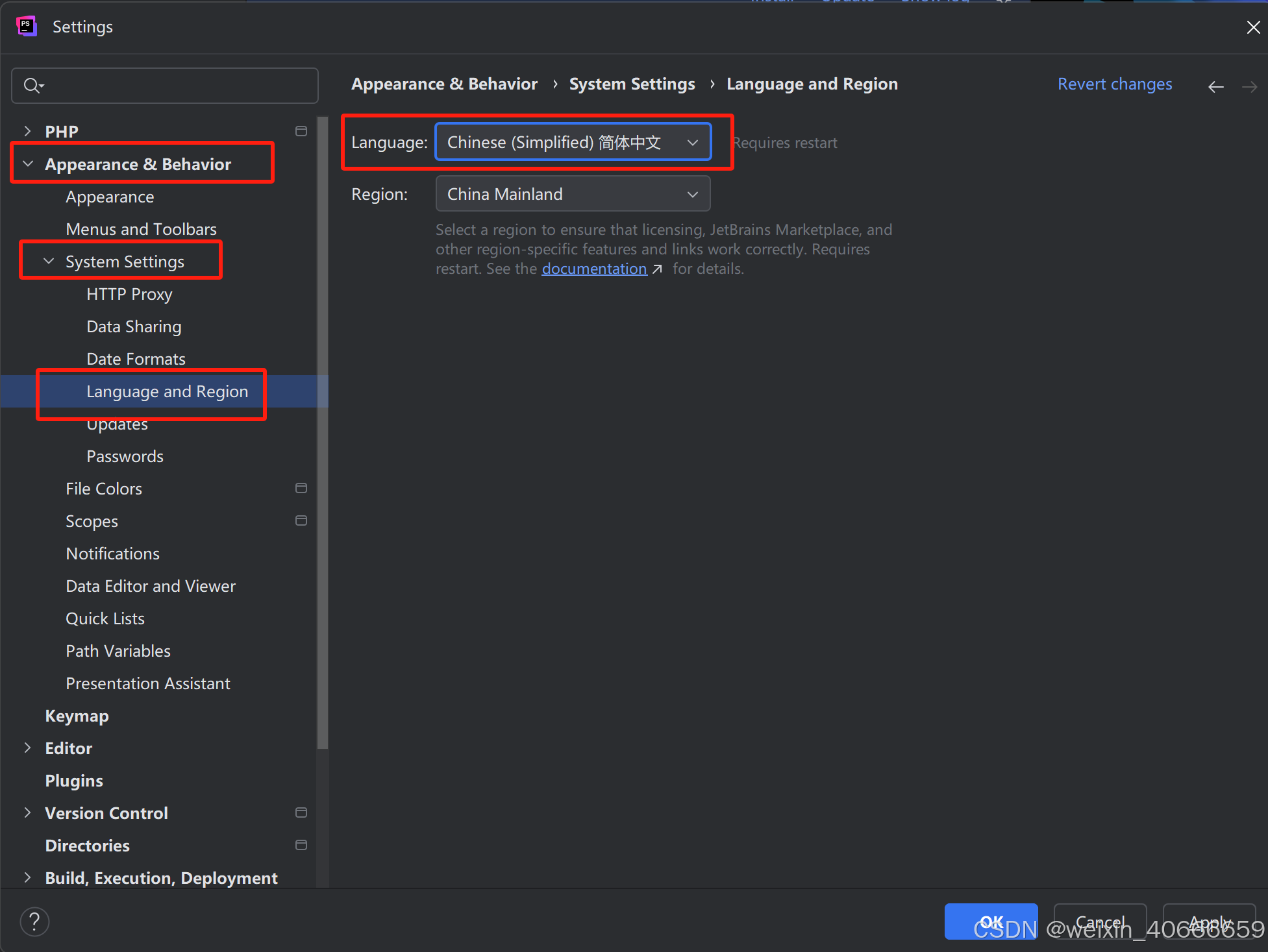Screen dimensions: 1268x952
Task: Open the Region dropdown
Action: (x=573, y=194)
